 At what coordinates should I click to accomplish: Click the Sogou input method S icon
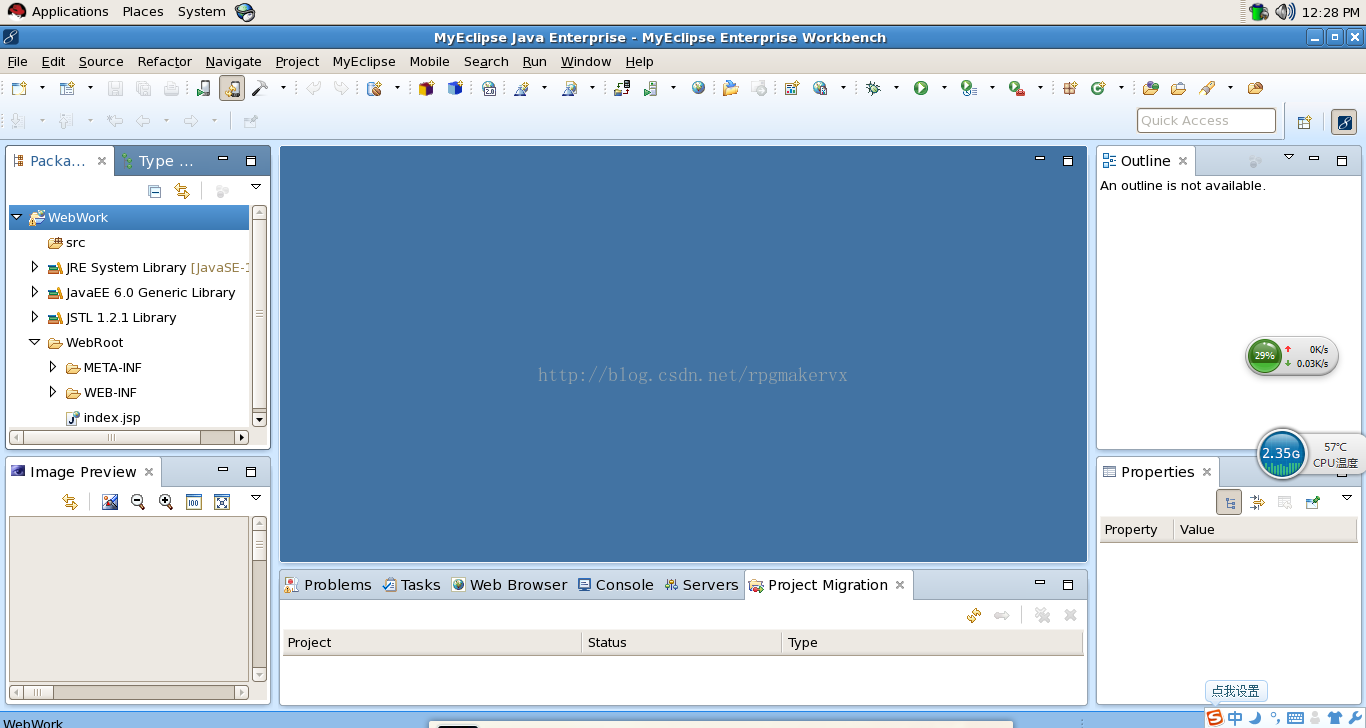1214,717
